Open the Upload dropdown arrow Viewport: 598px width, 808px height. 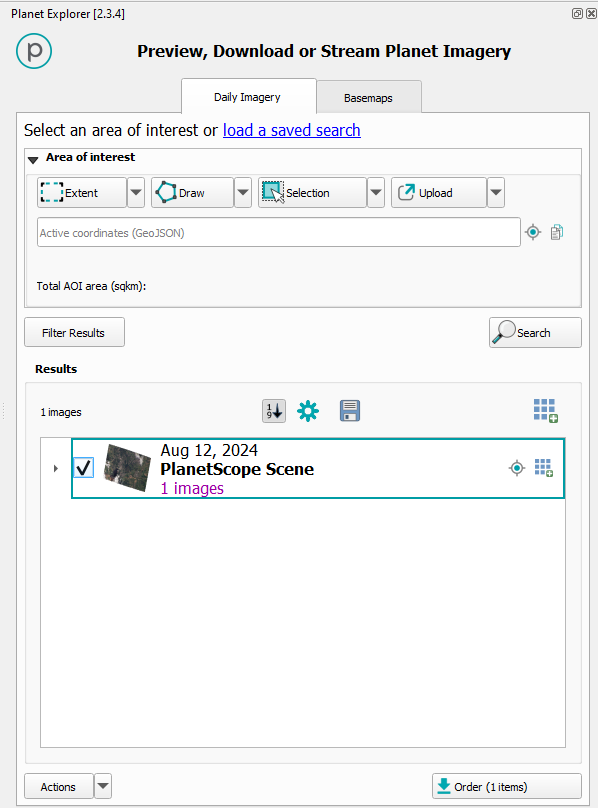pos(496,193)
